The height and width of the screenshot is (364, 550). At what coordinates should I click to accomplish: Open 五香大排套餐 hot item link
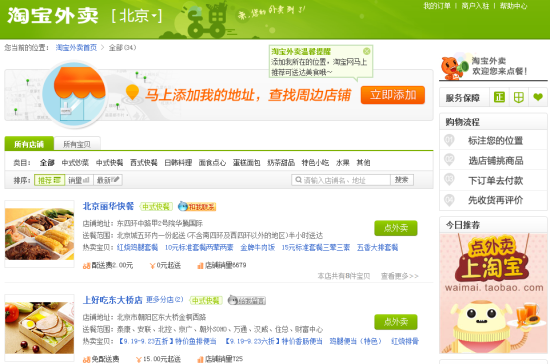point(377,248)
